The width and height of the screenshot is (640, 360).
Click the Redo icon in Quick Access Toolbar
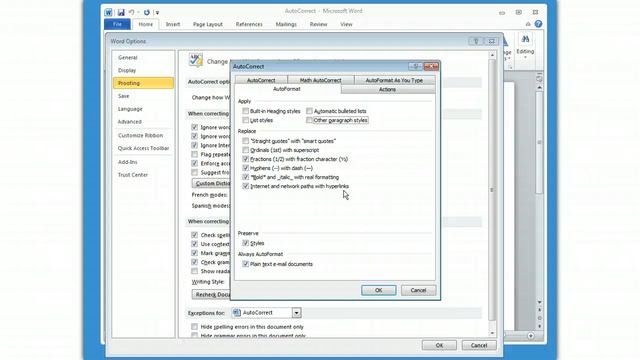[x=147, y=13]
